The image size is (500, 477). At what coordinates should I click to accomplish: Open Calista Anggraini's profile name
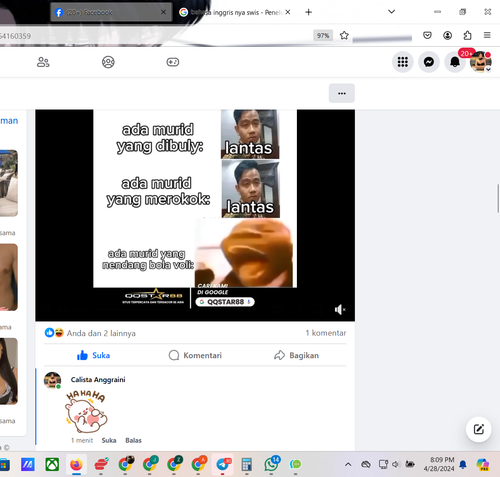coord(98,380)
